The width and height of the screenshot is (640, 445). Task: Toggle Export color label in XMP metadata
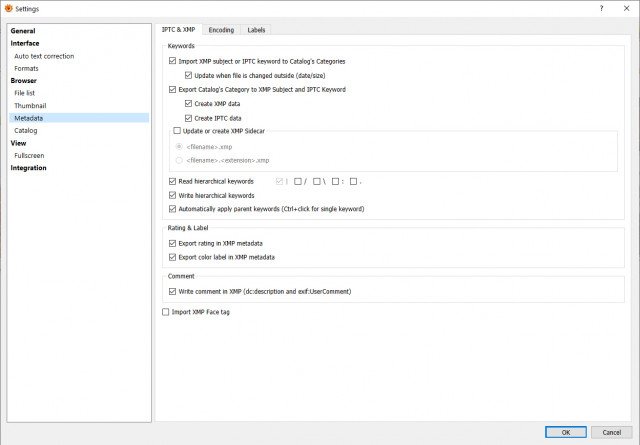pyautogui.click(x=172, y=257)
